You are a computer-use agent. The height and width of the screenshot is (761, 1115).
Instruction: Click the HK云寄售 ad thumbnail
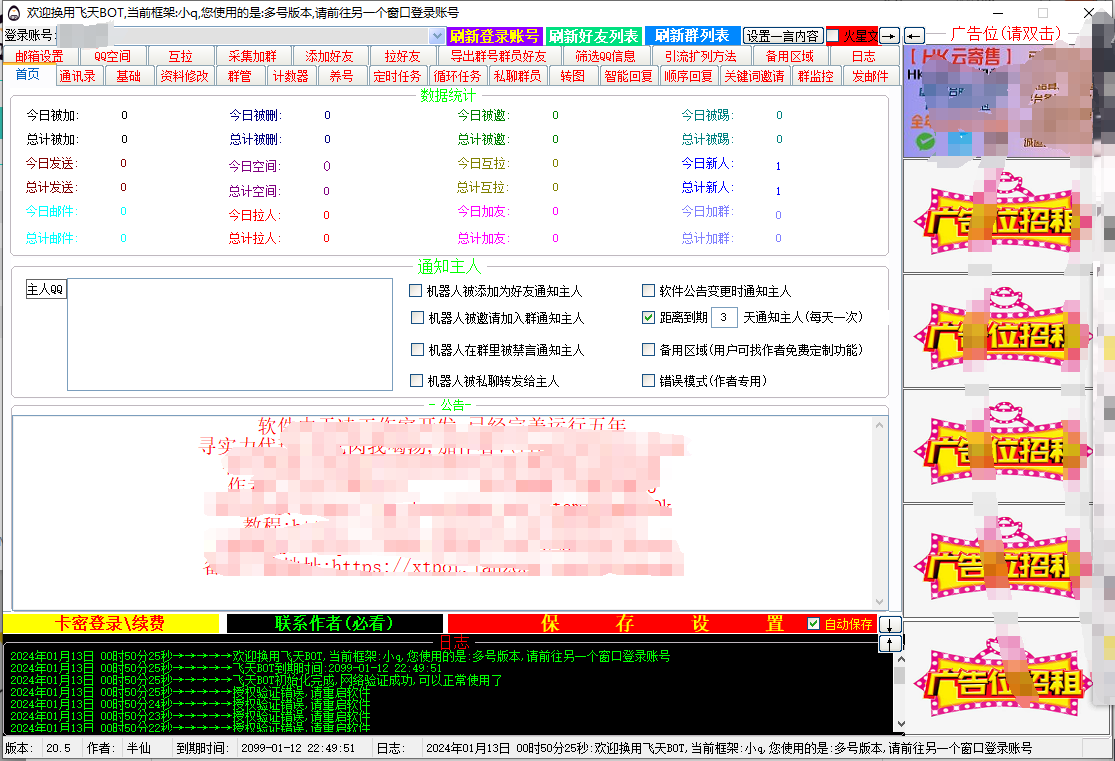pyautogui.click(x=997, y=102)
